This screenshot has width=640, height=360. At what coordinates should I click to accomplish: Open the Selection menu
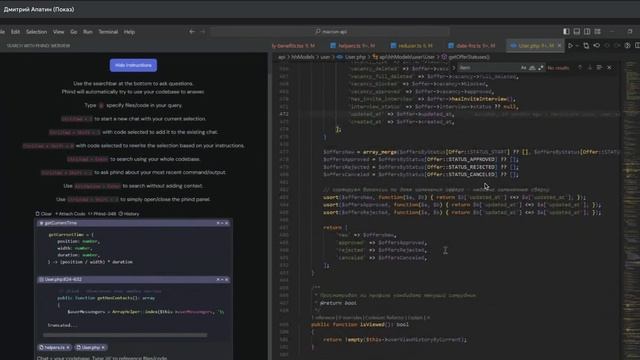36,32
